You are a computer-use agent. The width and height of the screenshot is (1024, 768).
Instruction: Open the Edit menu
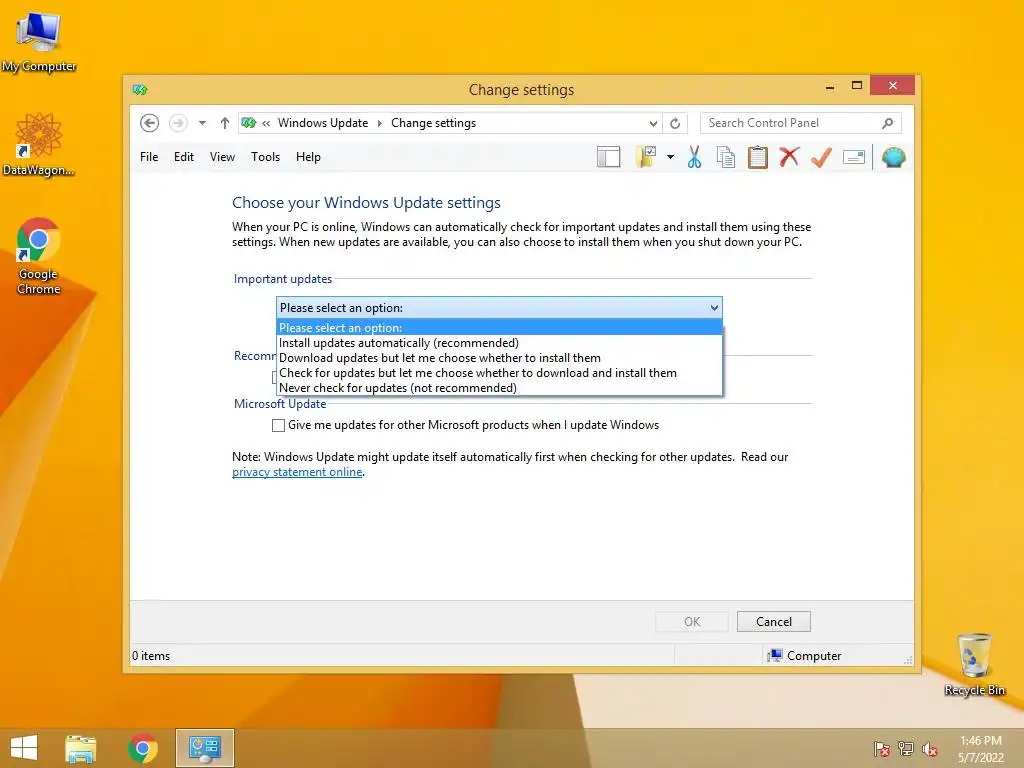(184, 157)
